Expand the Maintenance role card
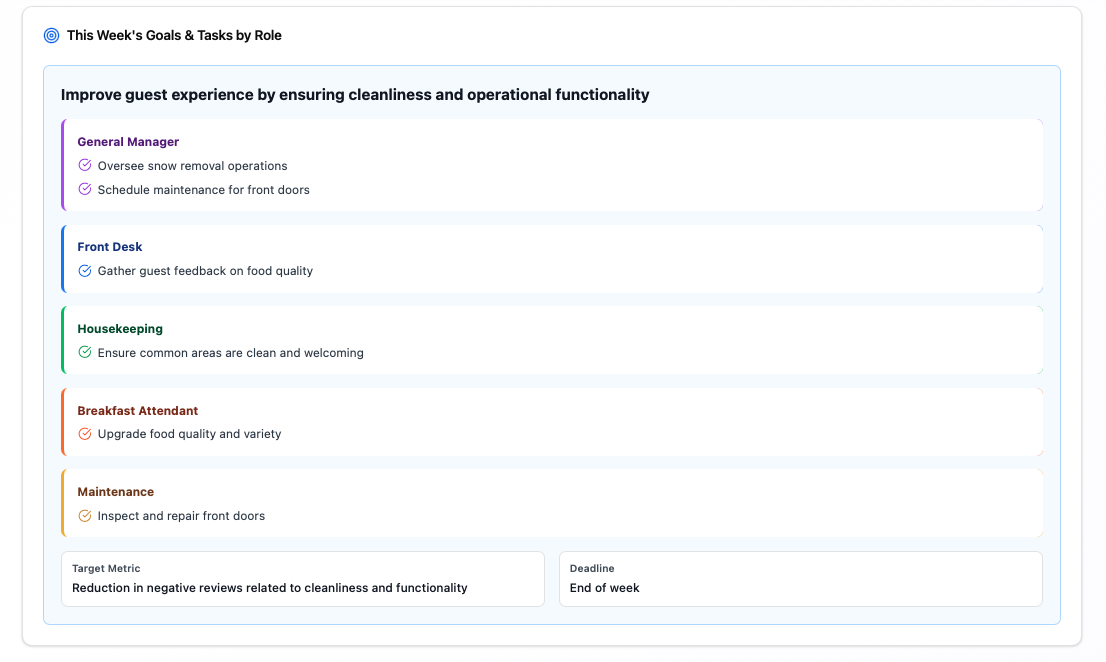The height and width of the screenshot is (662, 1106). [115, 491]
